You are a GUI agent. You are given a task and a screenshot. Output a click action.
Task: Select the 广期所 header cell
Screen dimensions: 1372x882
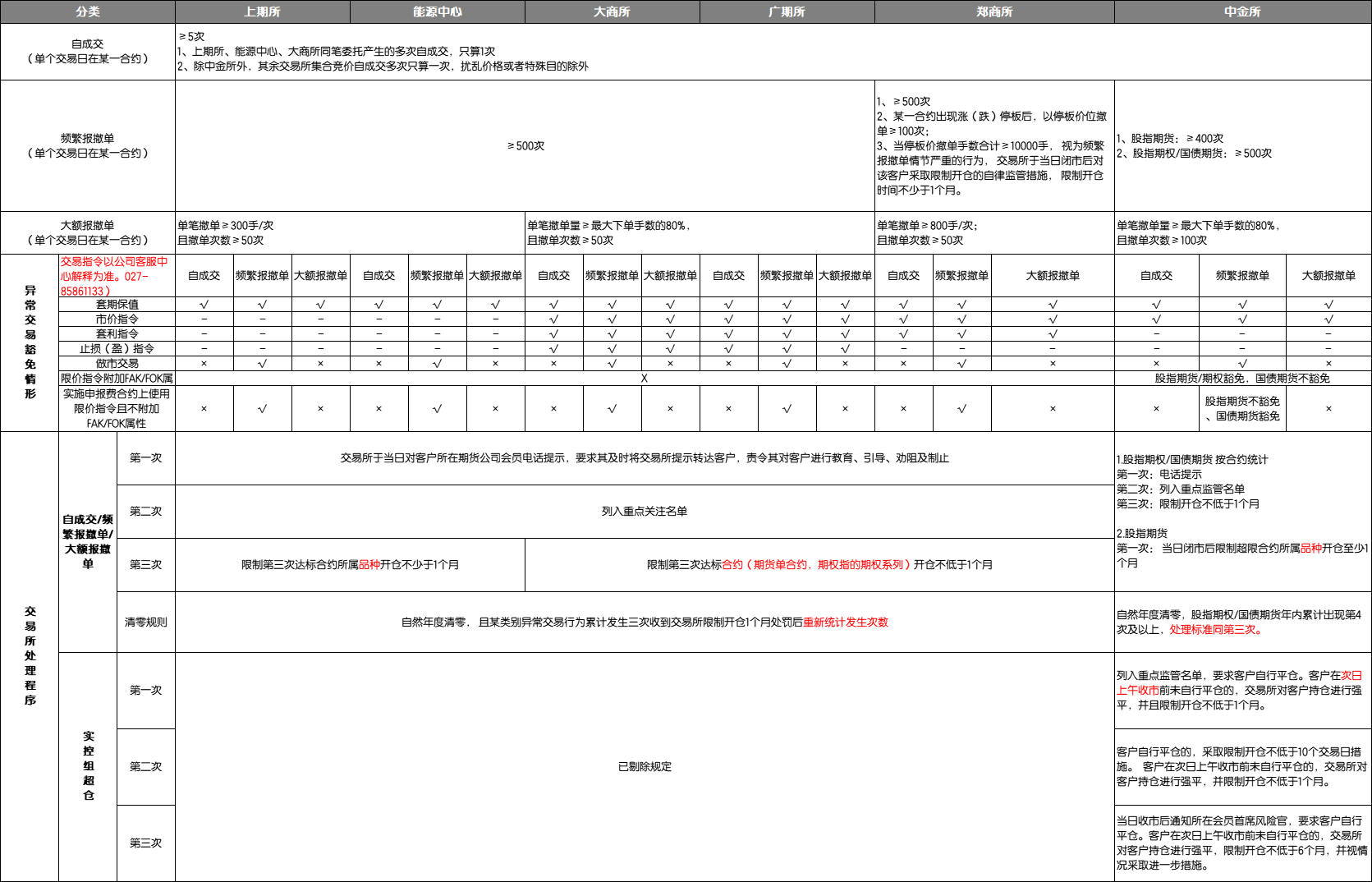pyautogui.click(x=787, y=11)
